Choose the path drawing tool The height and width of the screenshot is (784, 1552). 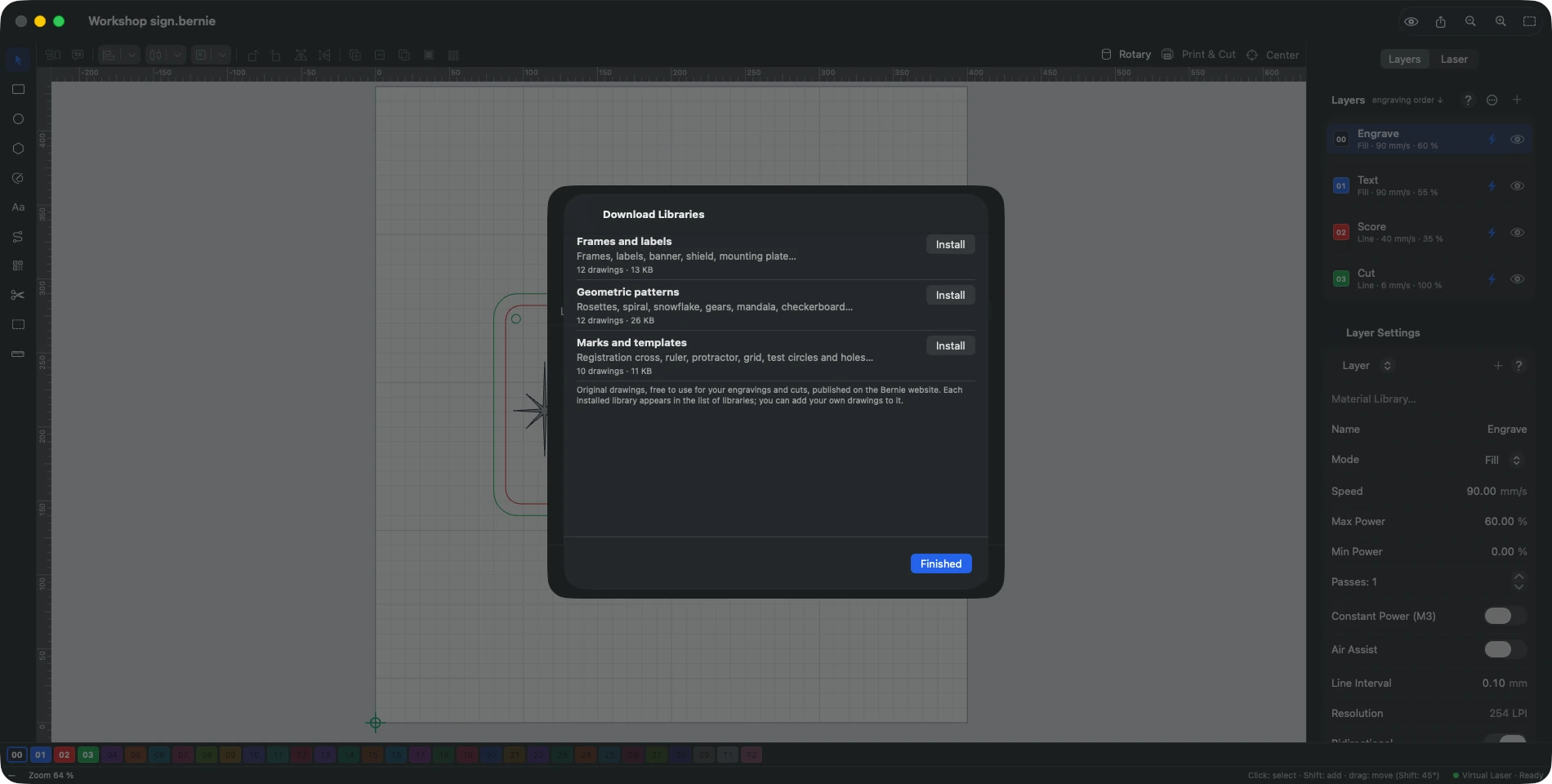pyautogui.click(x=18, y=236)
